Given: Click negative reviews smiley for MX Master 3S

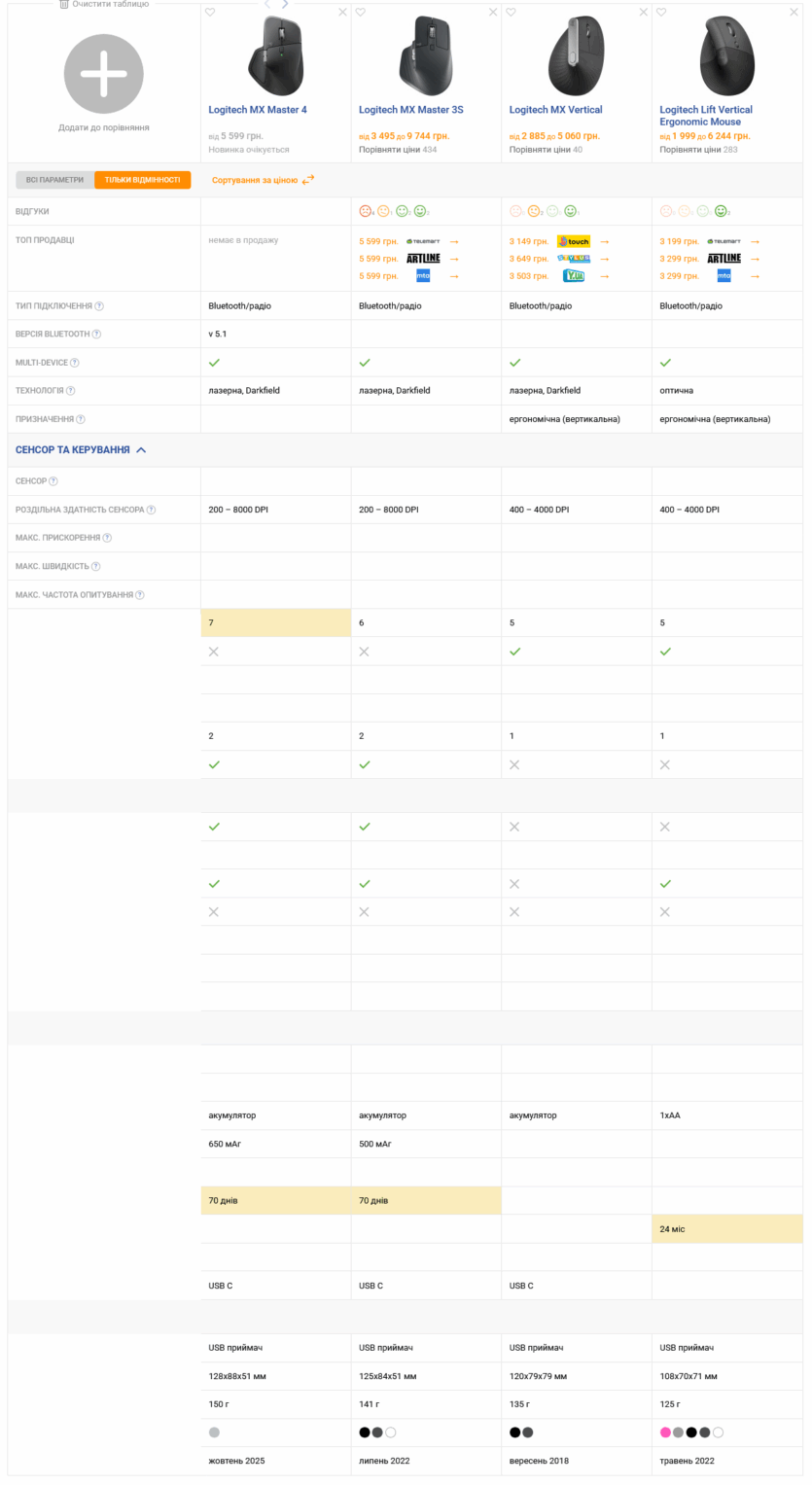Looking at the screenshot, I should click(x=366, y=211).
